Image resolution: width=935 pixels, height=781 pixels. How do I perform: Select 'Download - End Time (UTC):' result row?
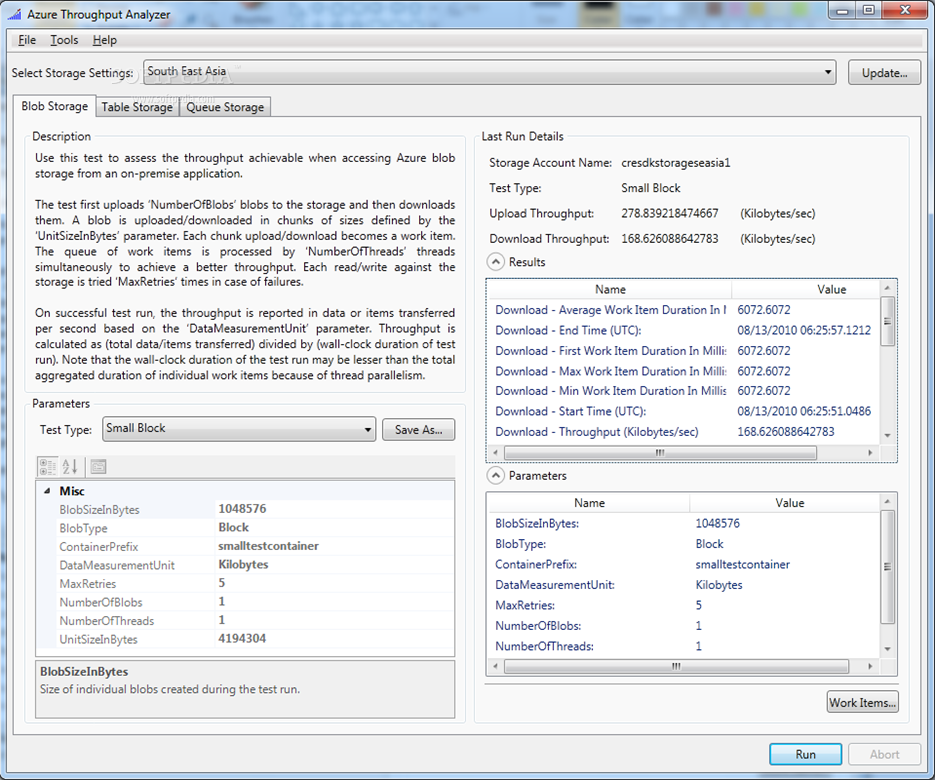(x=684, y=330)
